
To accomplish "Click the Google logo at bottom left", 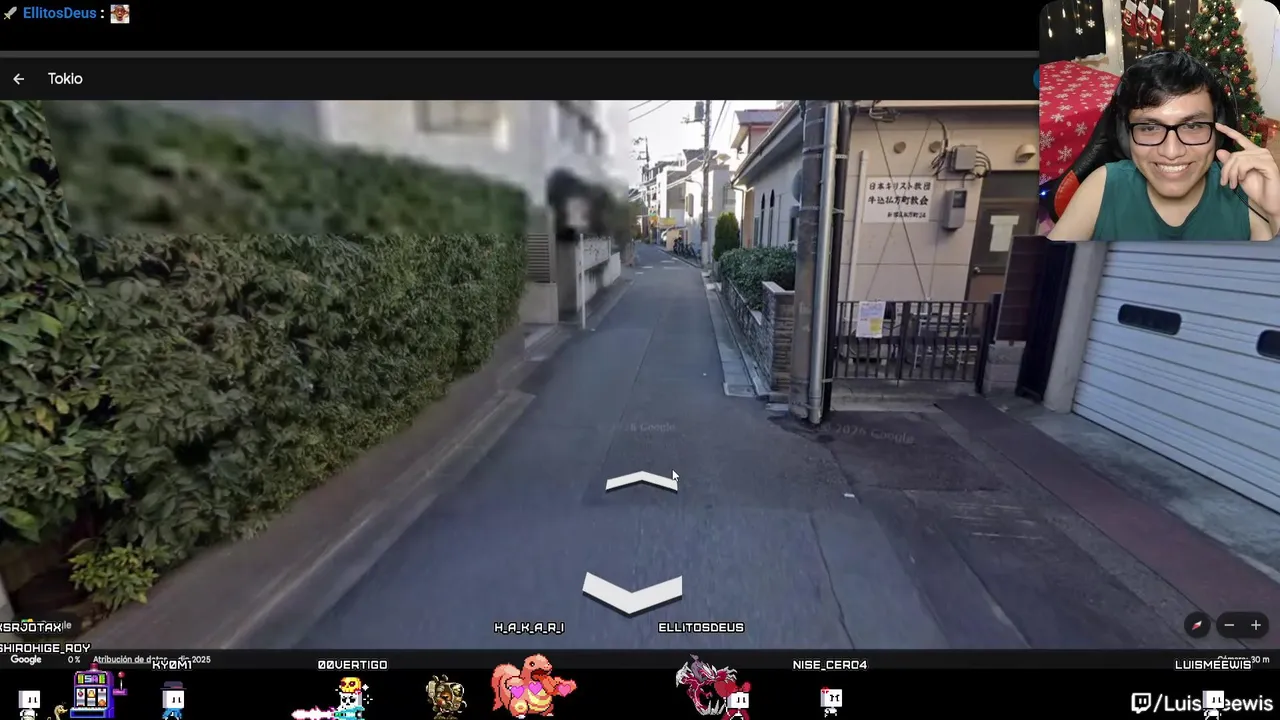I will tap(26, 660).
